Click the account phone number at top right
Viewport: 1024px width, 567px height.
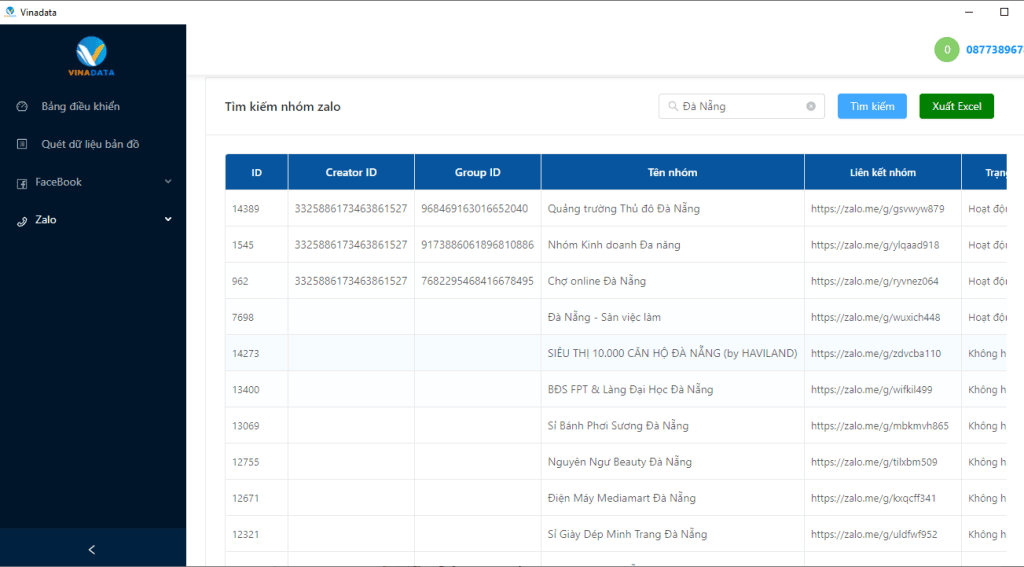tap(994, 49)
